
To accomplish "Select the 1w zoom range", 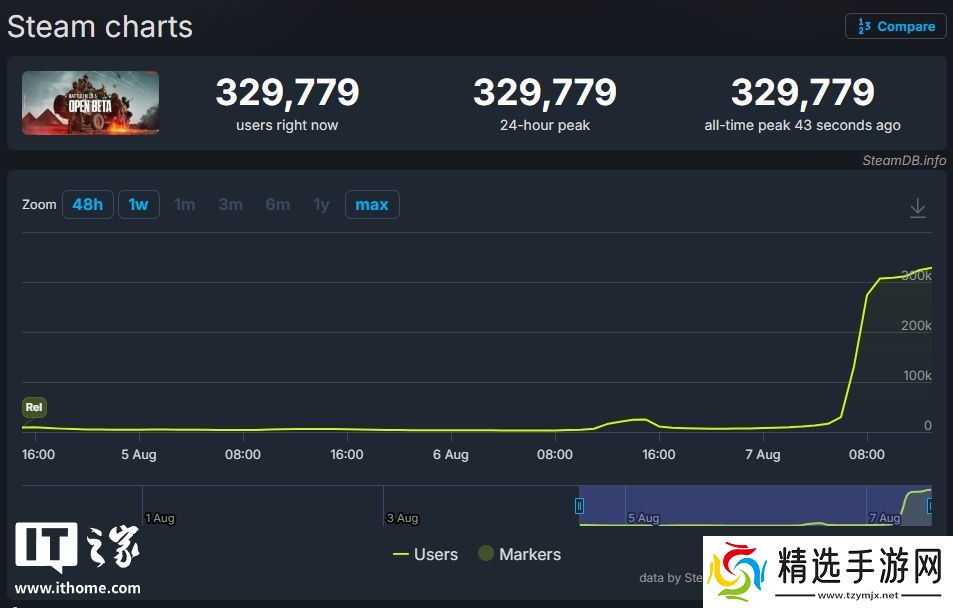I will coord(138,205).
